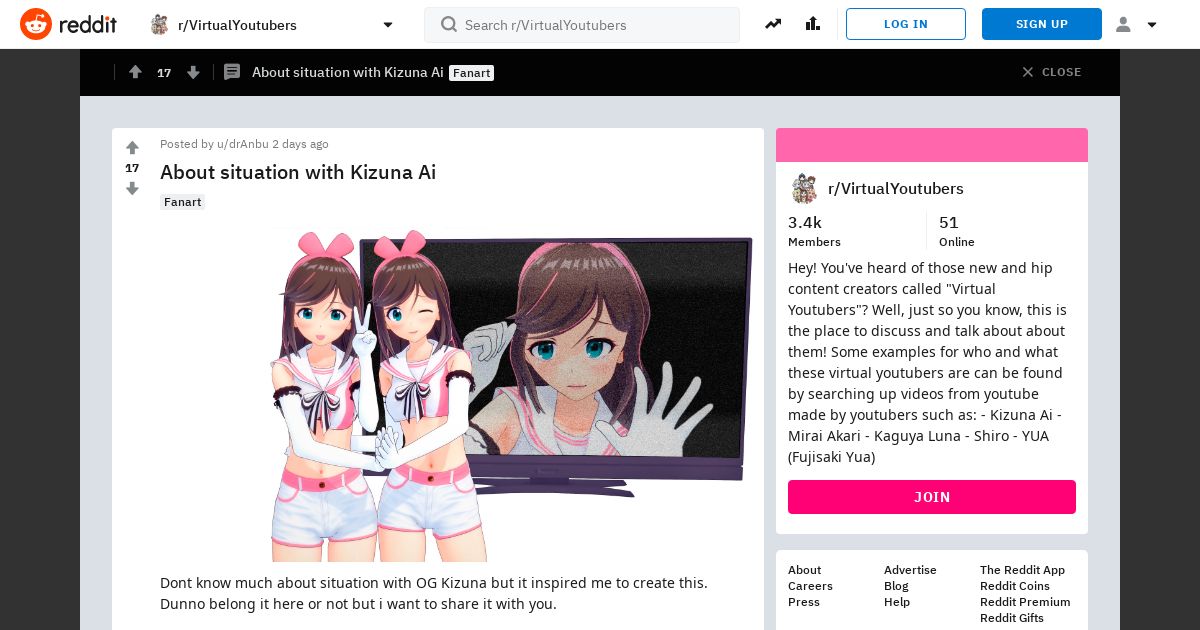This screenshot has height=630, width=1200.
Task: Open the Blog footer link
Action: click(x=896, y=586)
